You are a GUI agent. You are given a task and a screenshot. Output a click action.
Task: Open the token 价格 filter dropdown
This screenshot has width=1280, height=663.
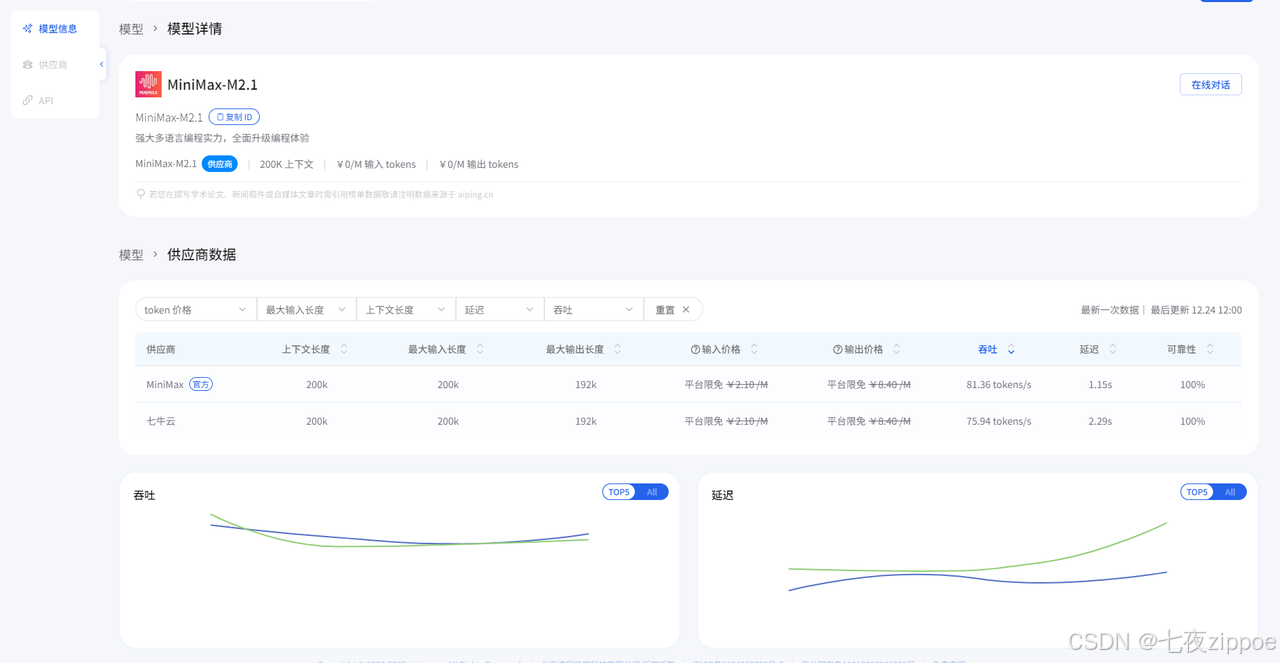(196, 310)
